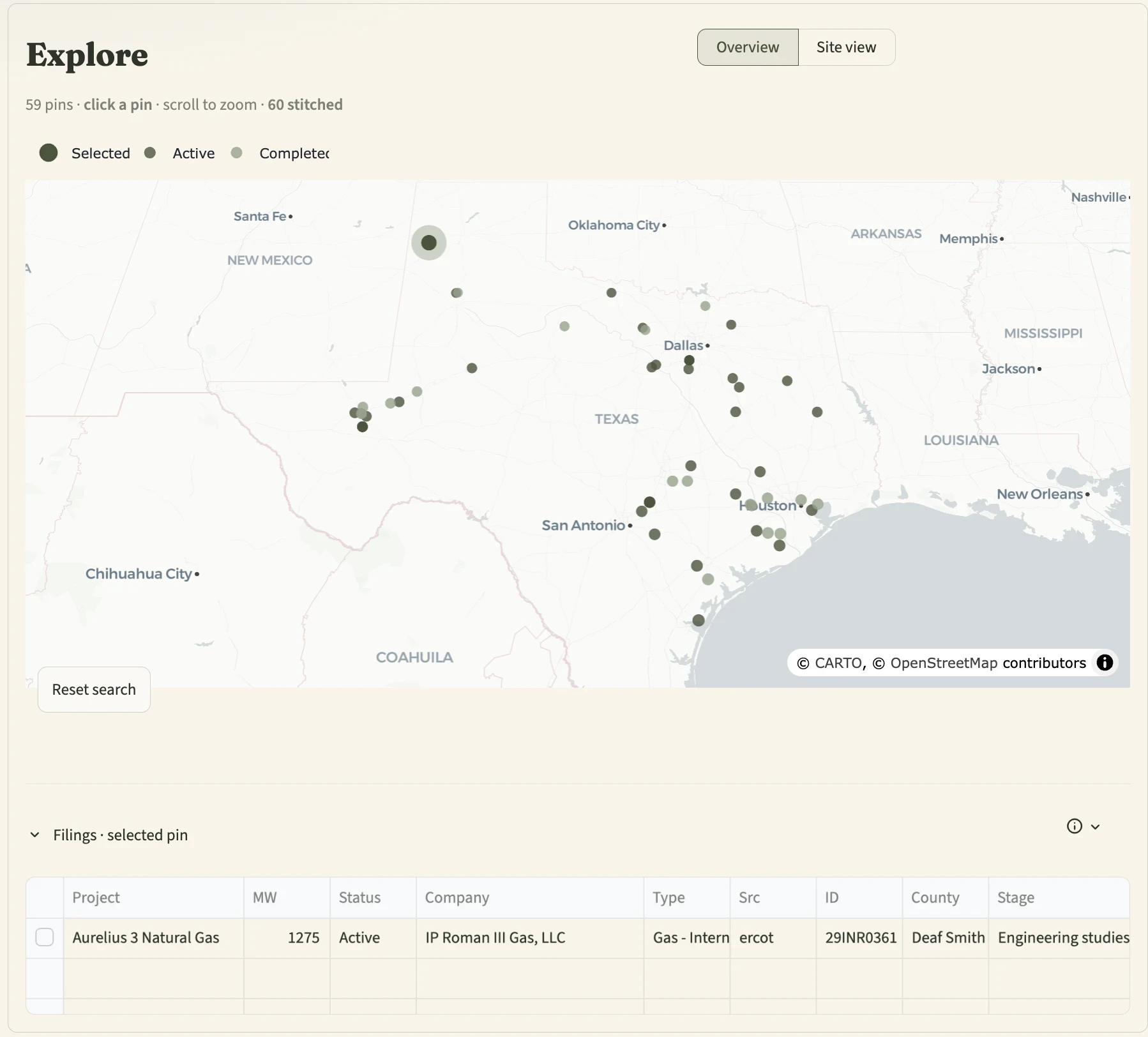Select the 1275 MW value cell
This screenshot has width=1148, height=1037.
point(287,938)
